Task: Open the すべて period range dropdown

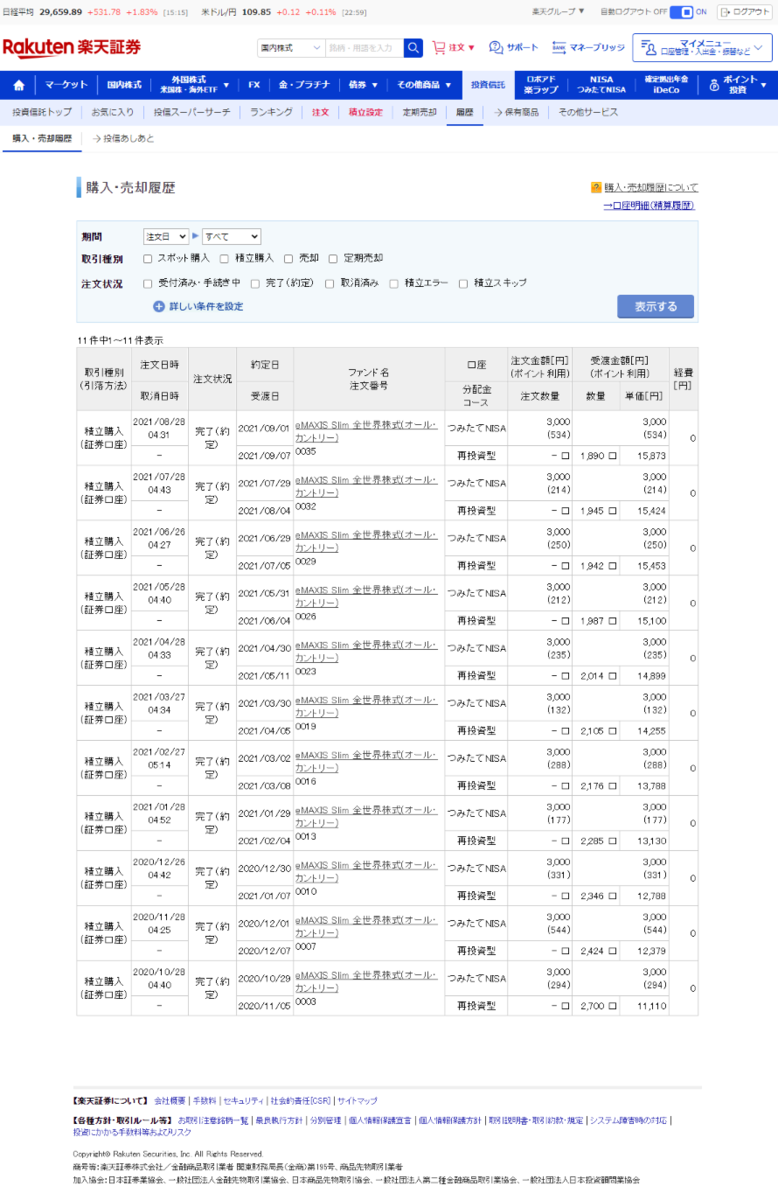Action: pos(231,237)
